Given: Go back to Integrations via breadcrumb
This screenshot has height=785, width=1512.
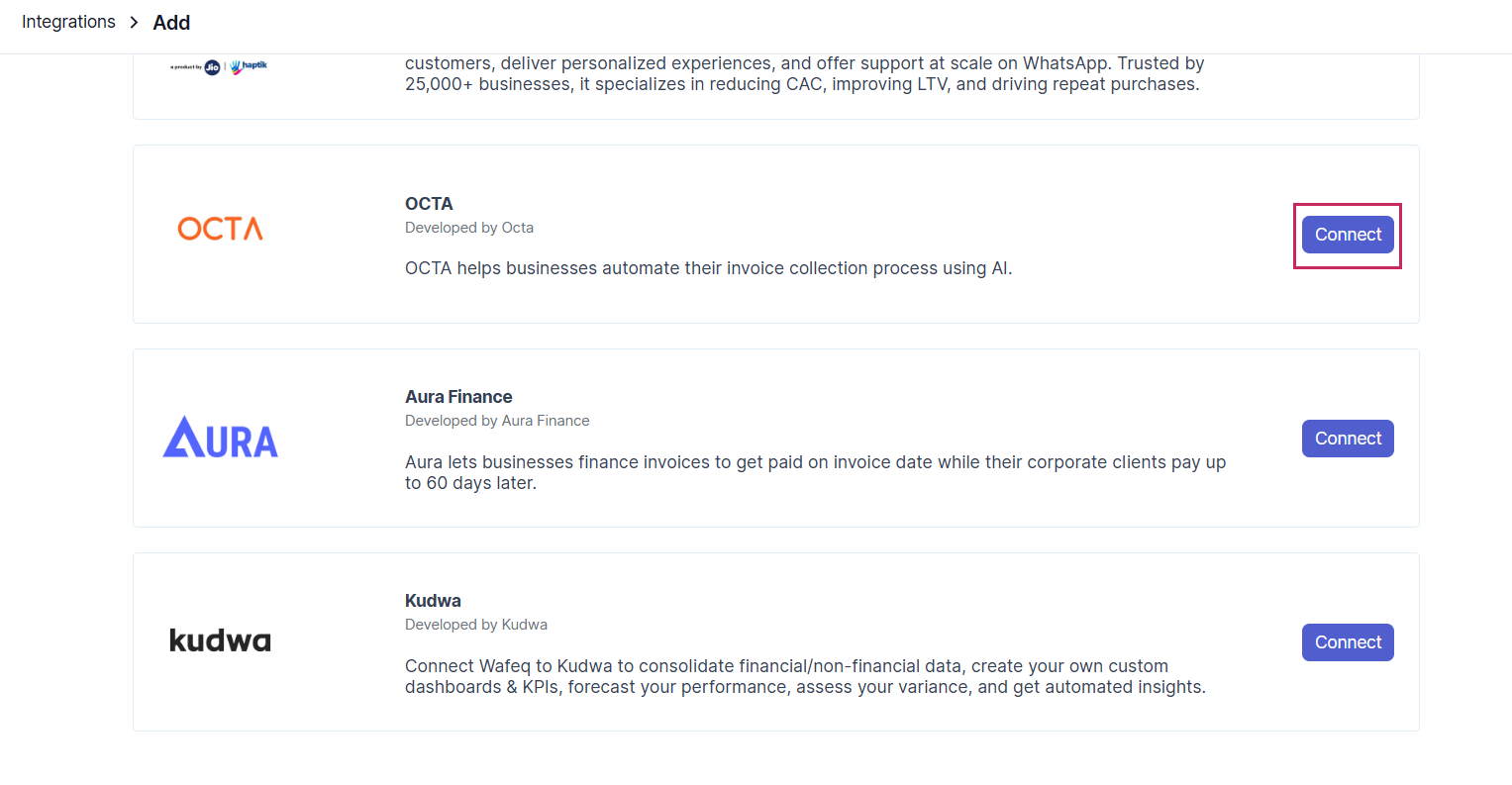Looking at the screenshot, I should tap(68, 22).
